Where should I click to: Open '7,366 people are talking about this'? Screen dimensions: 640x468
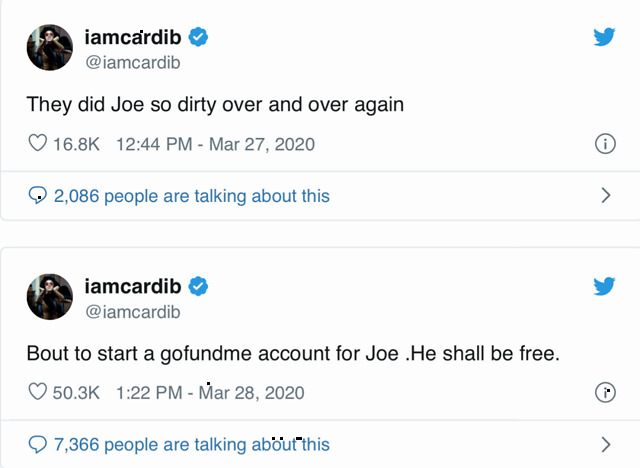[191, 444]
